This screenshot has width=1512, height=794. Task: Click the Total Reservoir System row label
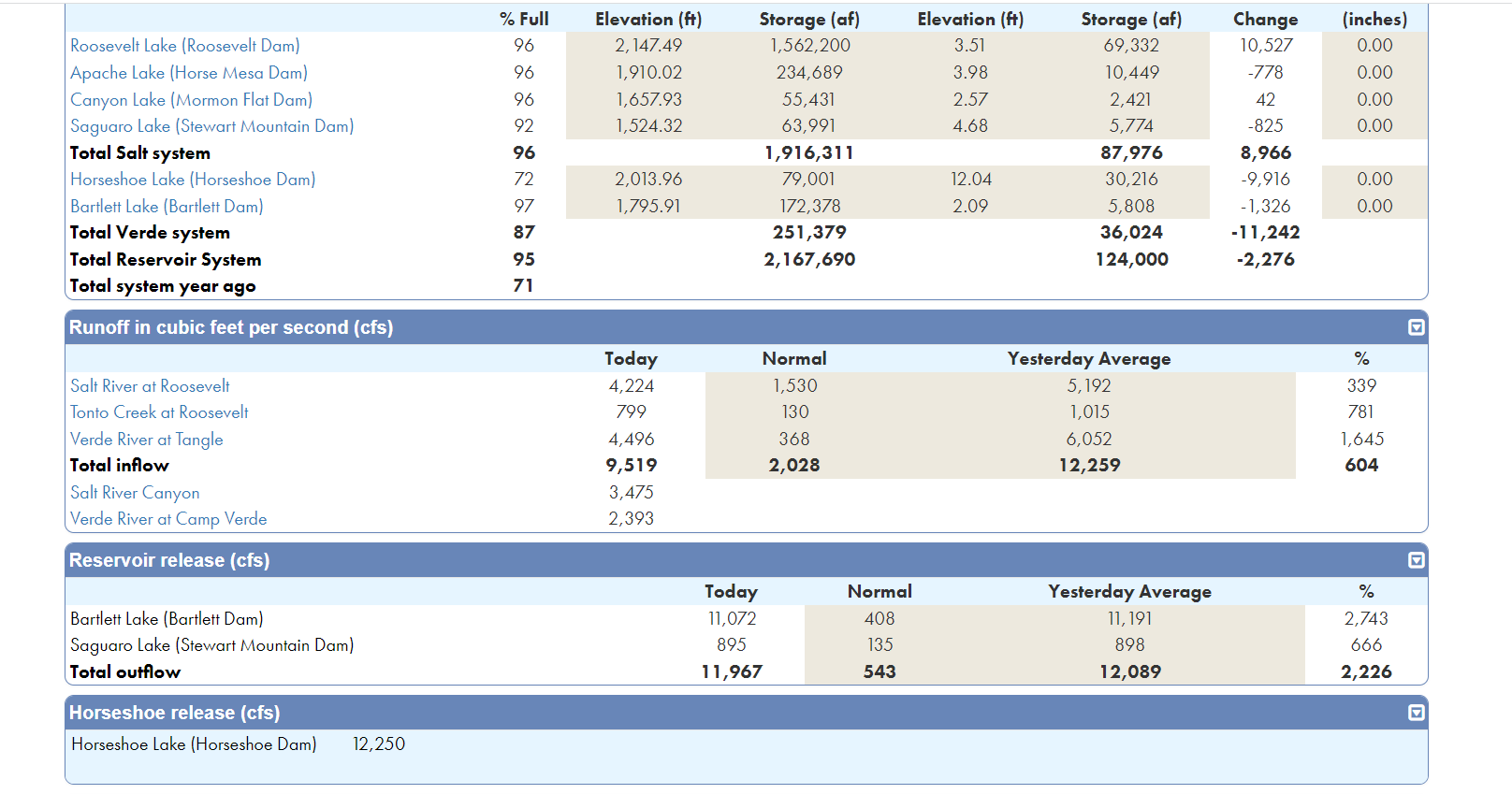pyautogui.click(x=166, y=260)
